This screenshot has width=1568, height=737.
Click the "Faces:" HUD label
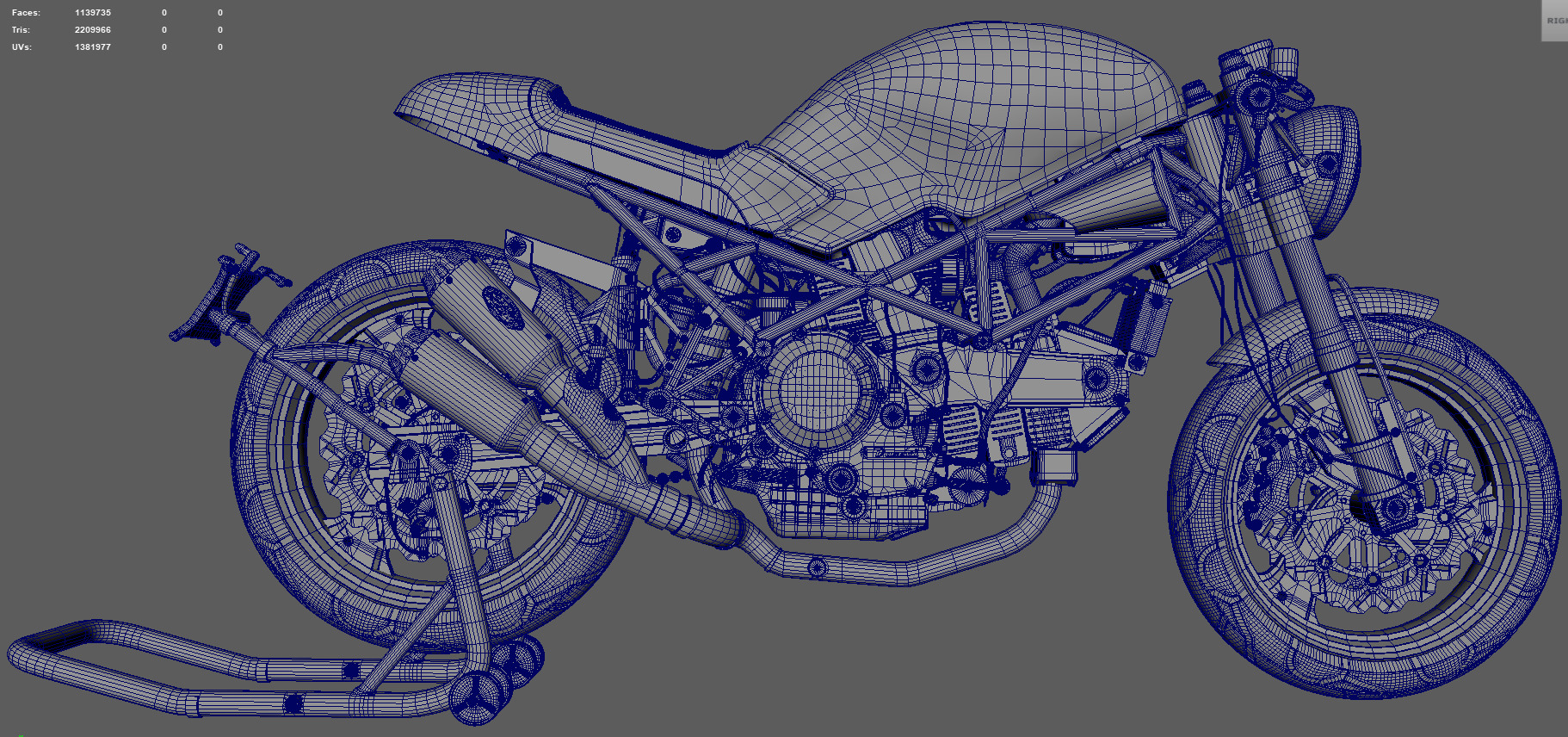pyautogui.click(x=26, y=13)
